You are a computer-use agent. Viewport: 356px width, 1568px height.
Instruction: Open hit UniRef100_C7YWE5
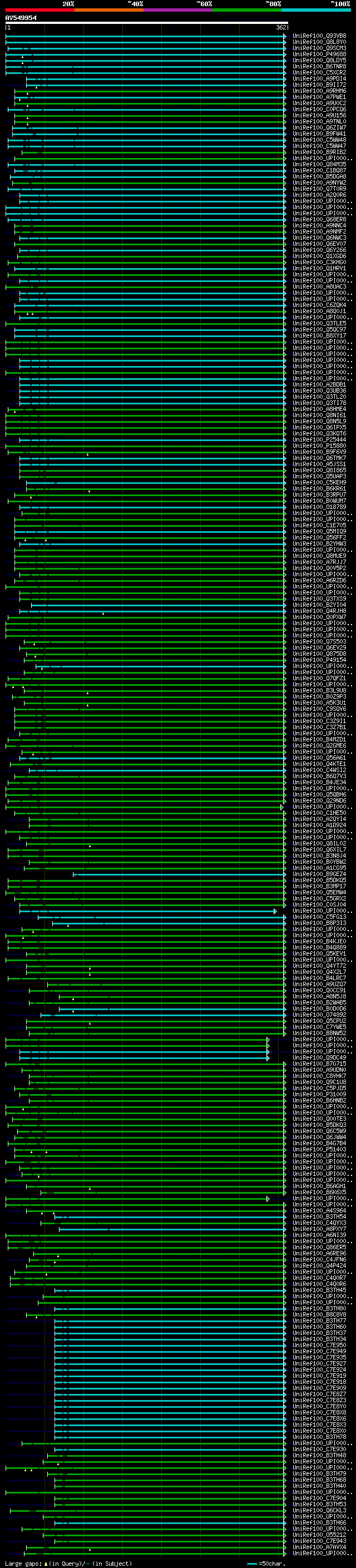click(319, 1027)
